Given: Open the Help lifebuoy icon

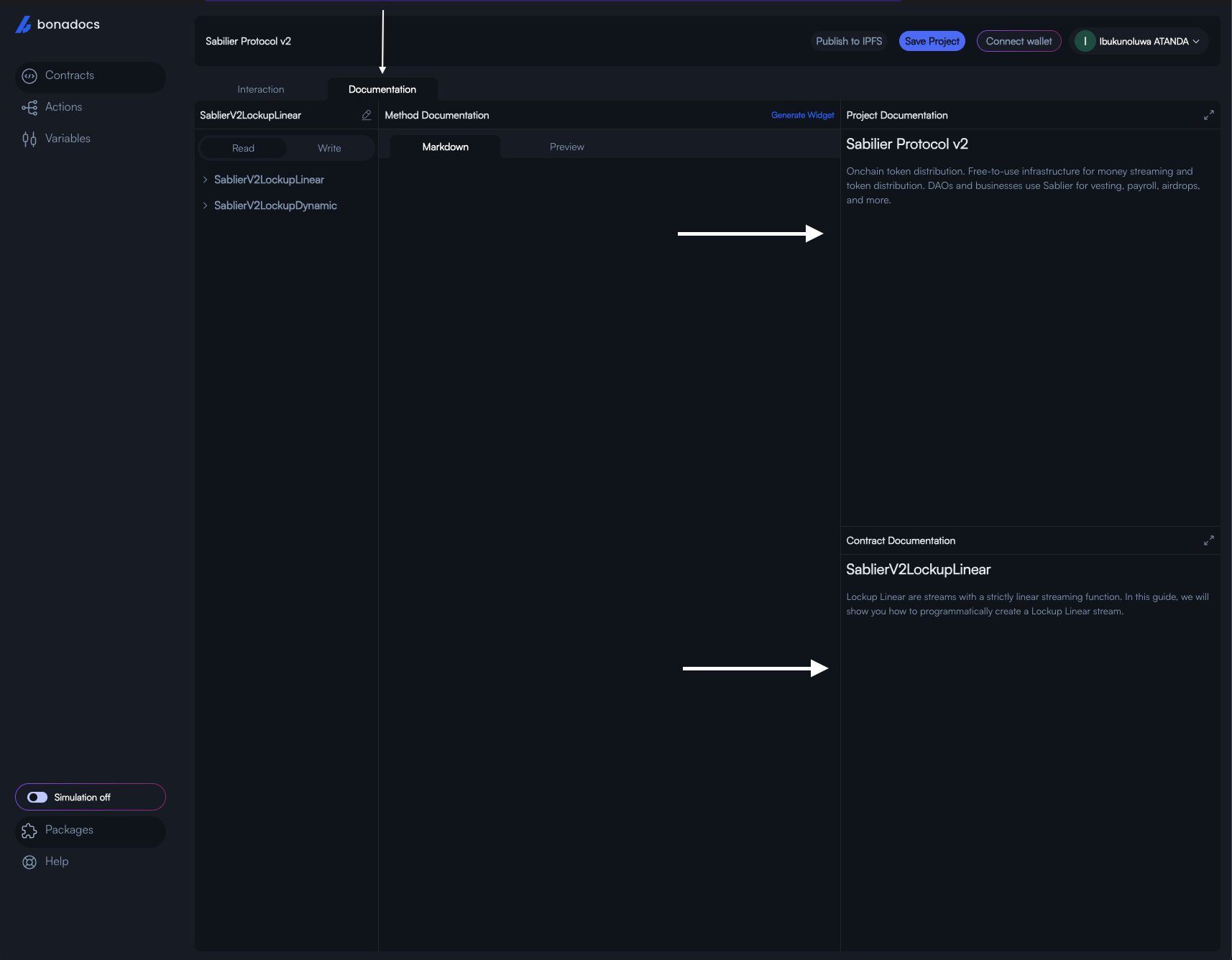Looking at the screenshot, I should (x=29, y=862).
